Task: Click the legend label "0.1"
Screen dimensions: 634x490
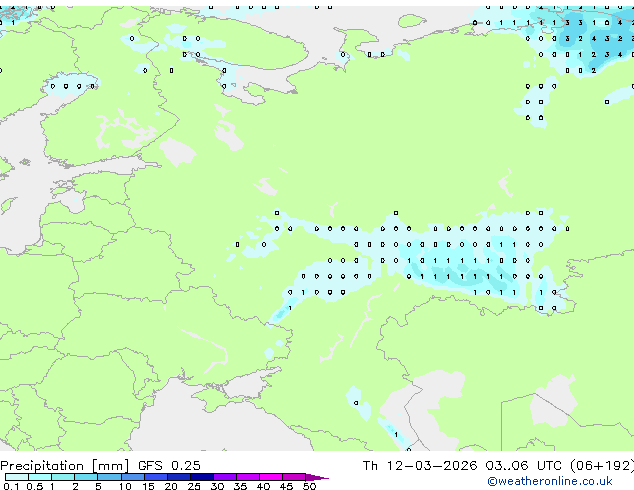Action: pyautogui.click(x=11, y=486)
